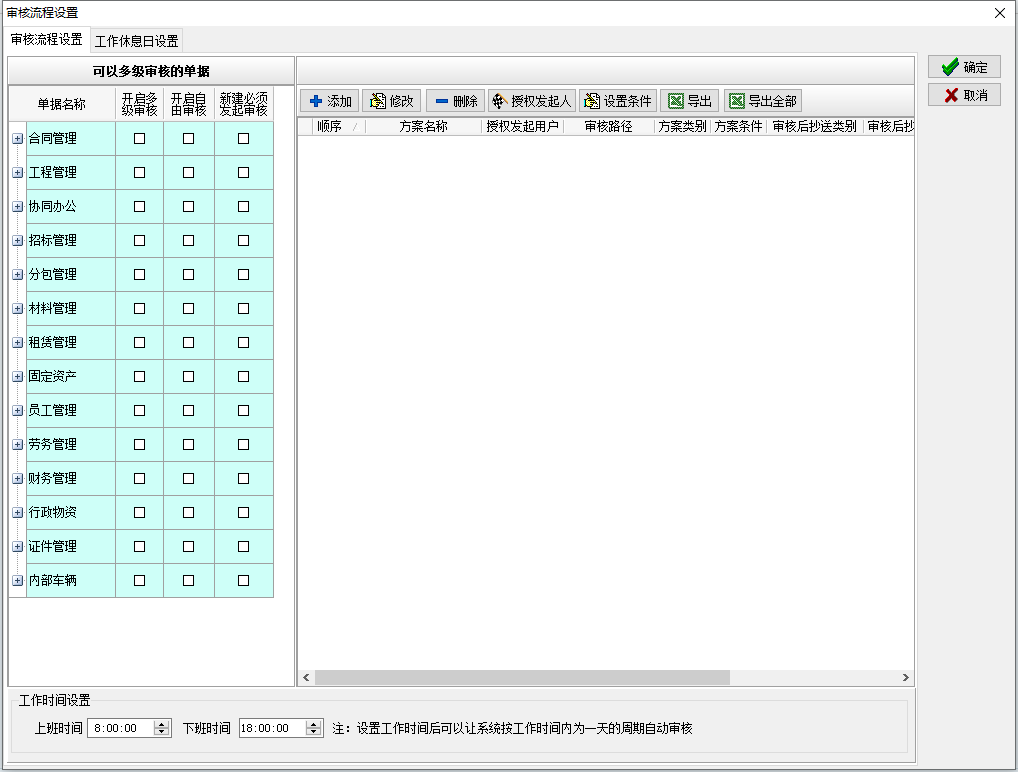This screenshot has width=1018, height=772.
Task: Enable 开启多级审核 for 合同管理
Action: 140,139
